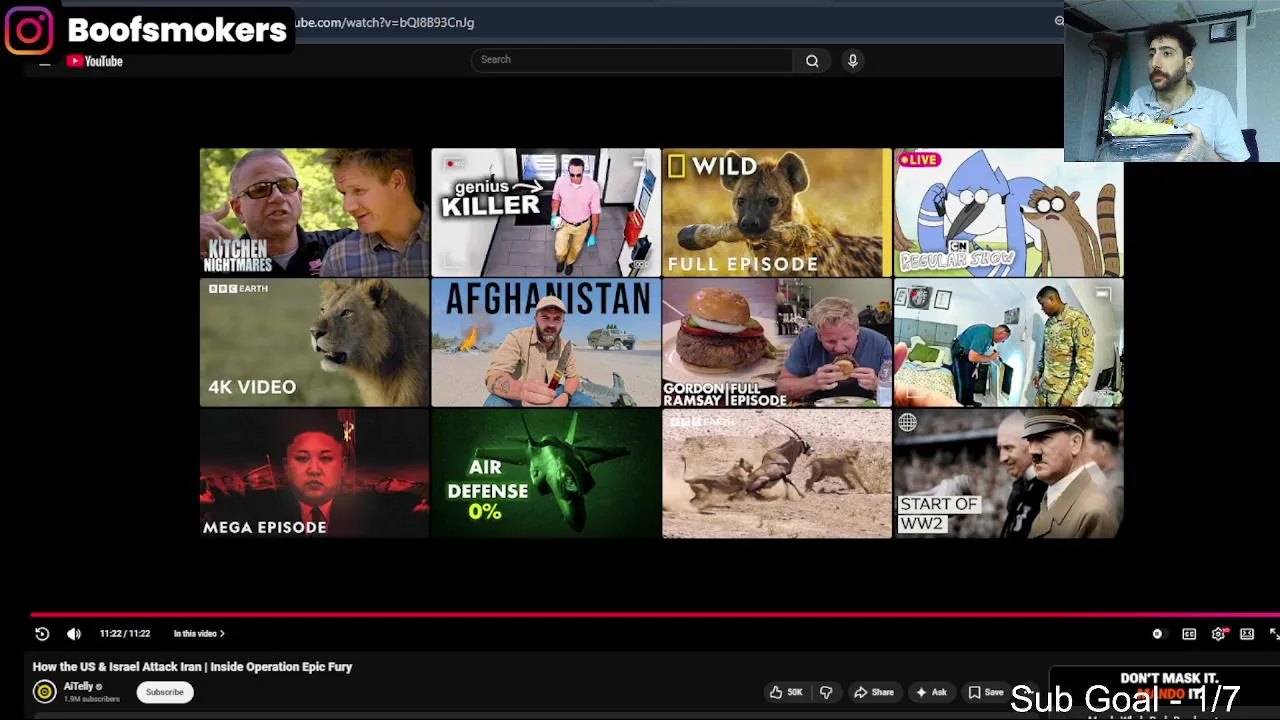The image size is (1280, 720).
Task: Click the full screen icon
Action: [1274, 634]
